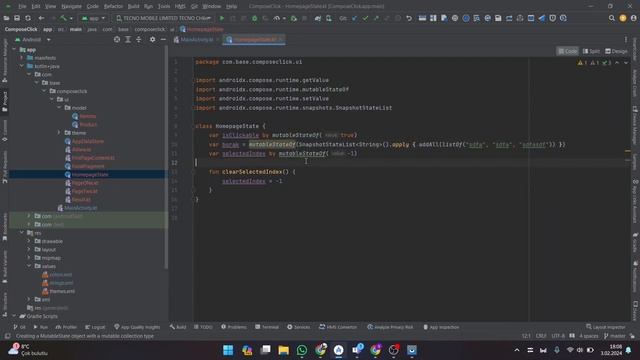640x360 pixels.
Task: Open the Tools menu
Action: coord(164,6)
